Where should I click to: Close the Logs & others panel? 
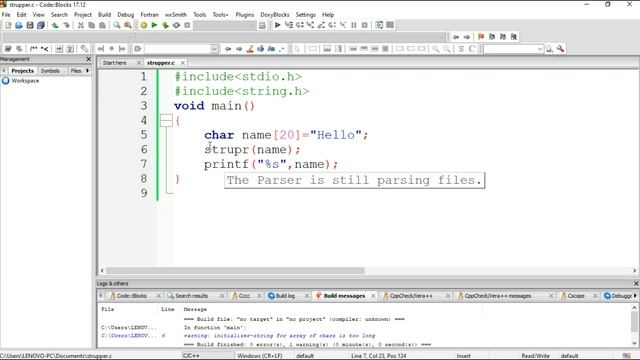coord(636,283)
